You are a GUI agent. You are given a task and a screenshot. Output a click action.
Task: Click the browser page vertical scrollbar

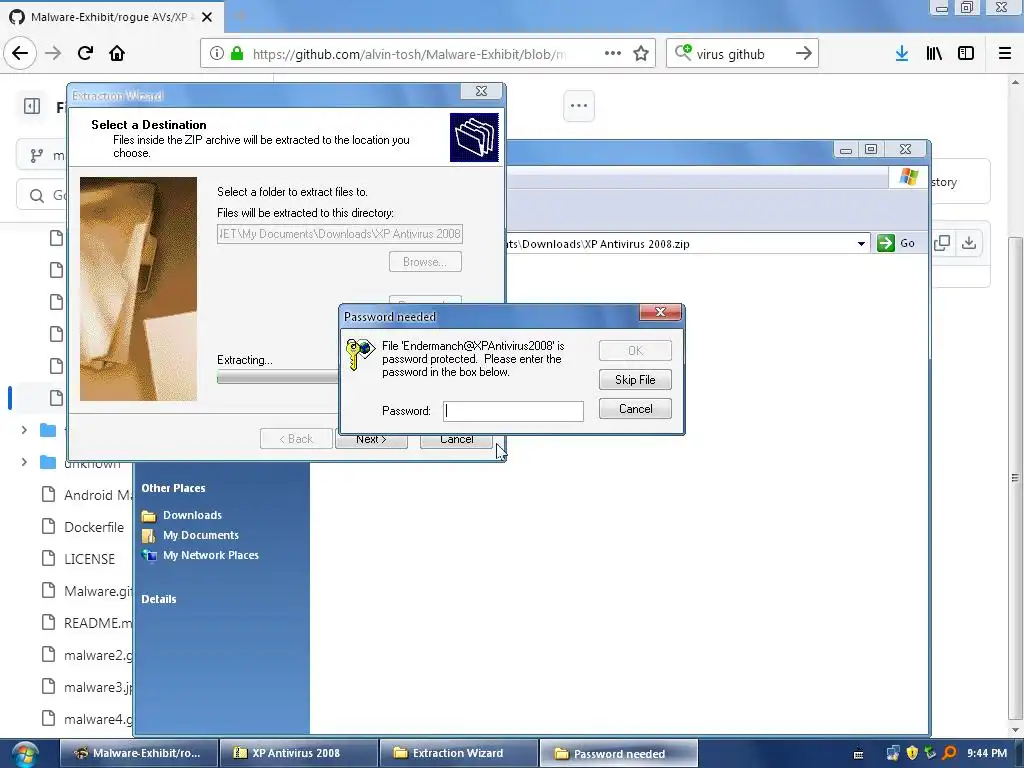point(1014,477)
